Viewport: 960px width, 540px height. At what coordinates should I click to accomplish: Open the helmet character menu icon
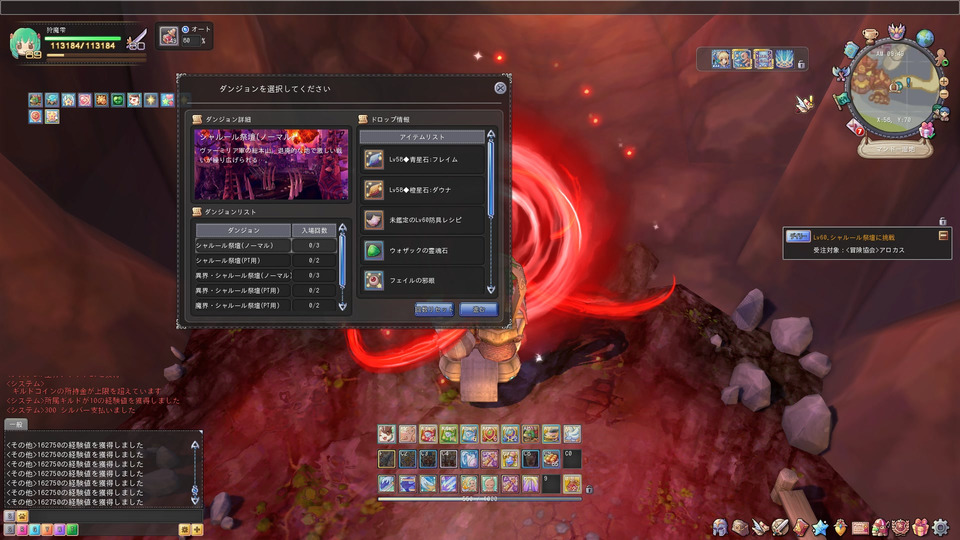[720, 527]
